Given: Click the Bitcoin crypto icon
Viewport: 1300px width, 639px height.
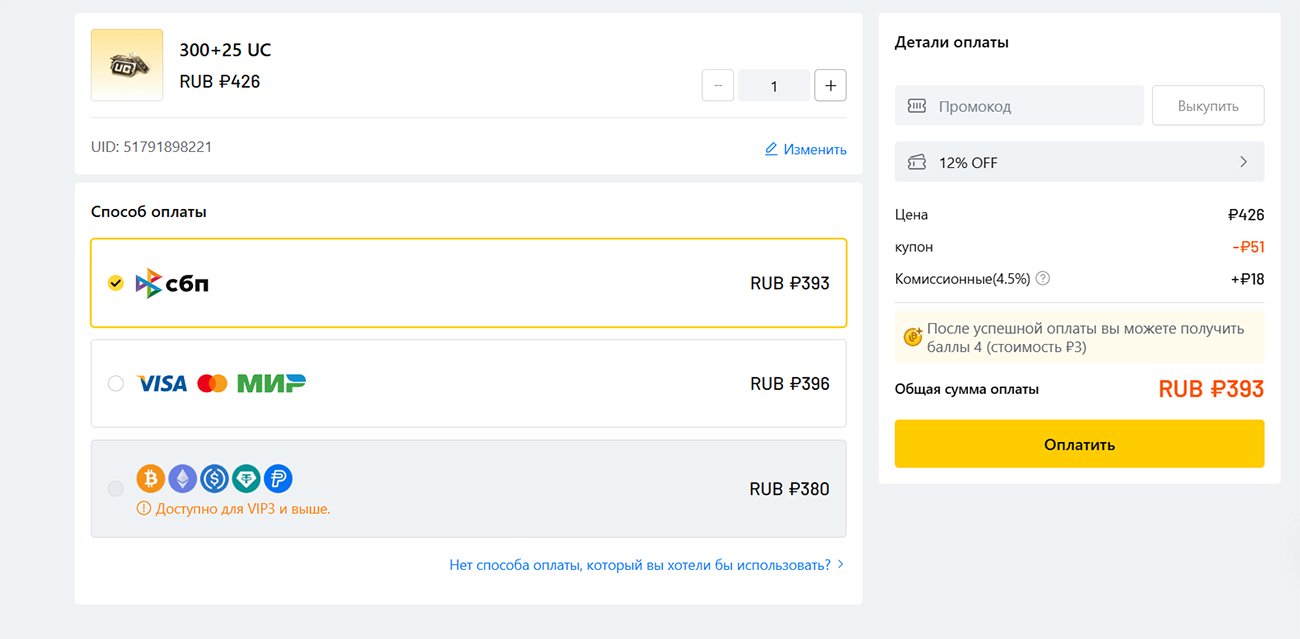Looking at the screenshot, I should [x=150, y=479].
